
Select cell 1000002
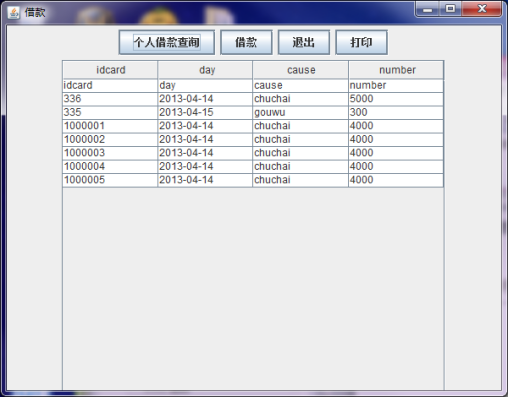tap(110, 140)
